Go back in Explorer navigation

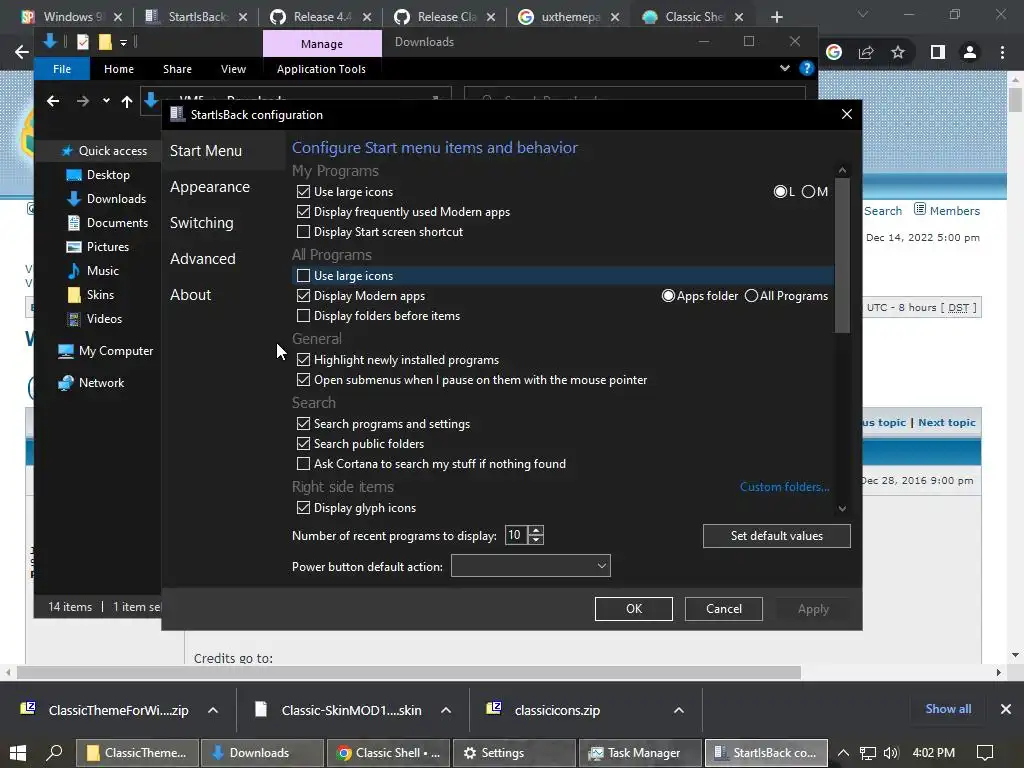point(53,101)
